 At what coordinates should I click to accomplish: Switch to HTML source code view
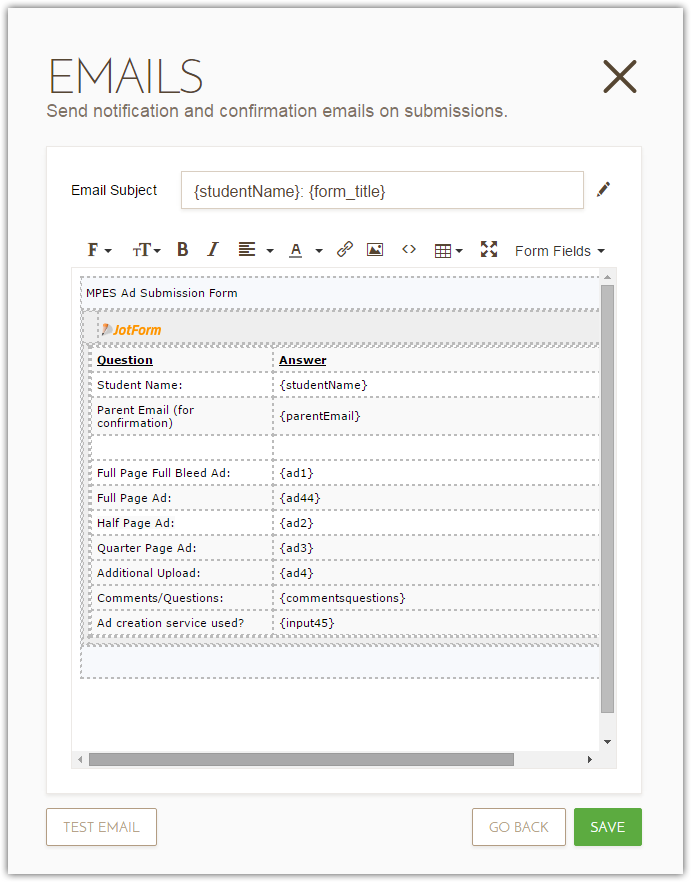click(408, 250)
